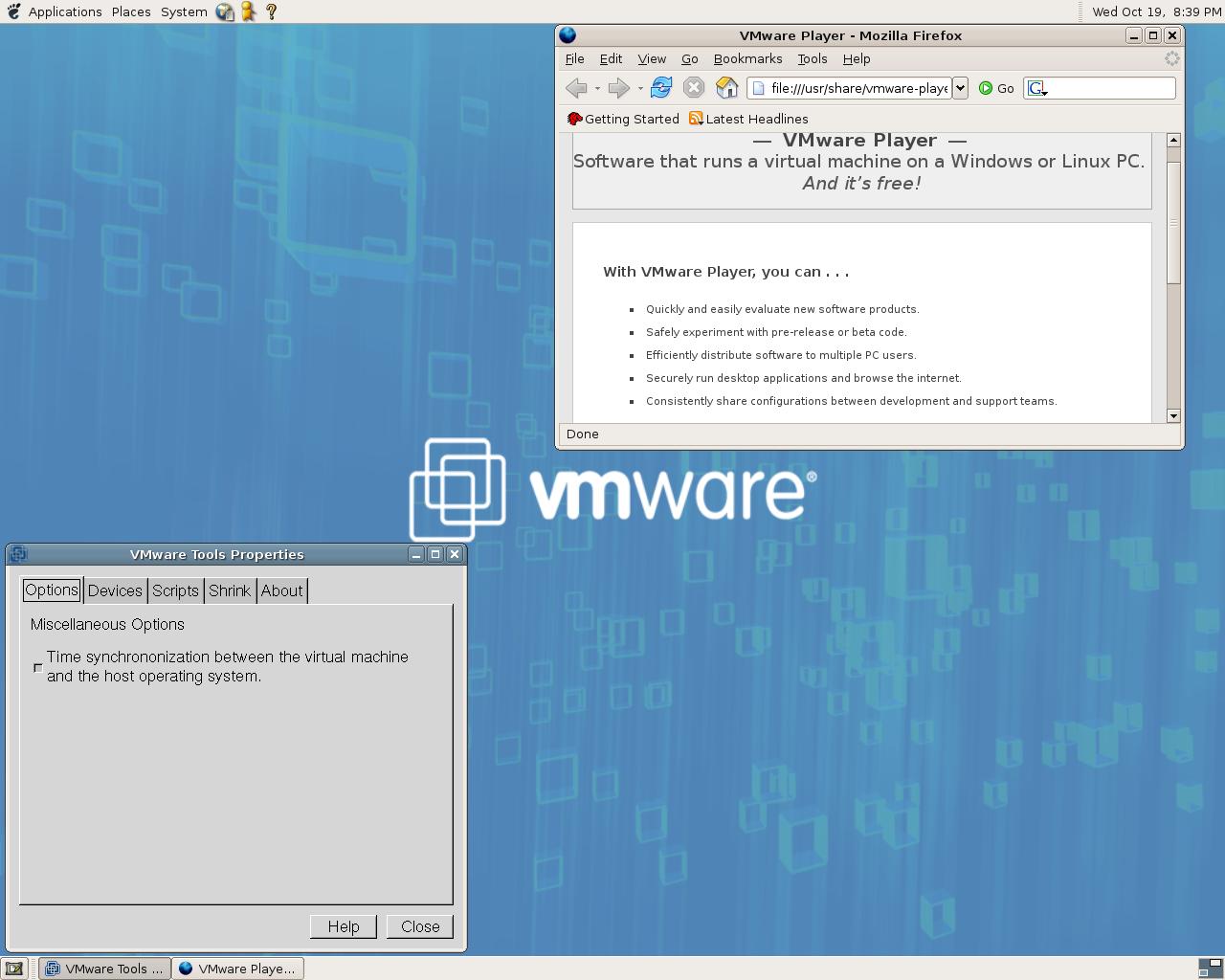Select the Options tab in VMware Tools
The width and height of the screenshot is (1225, 980).
tap(52, 590)
